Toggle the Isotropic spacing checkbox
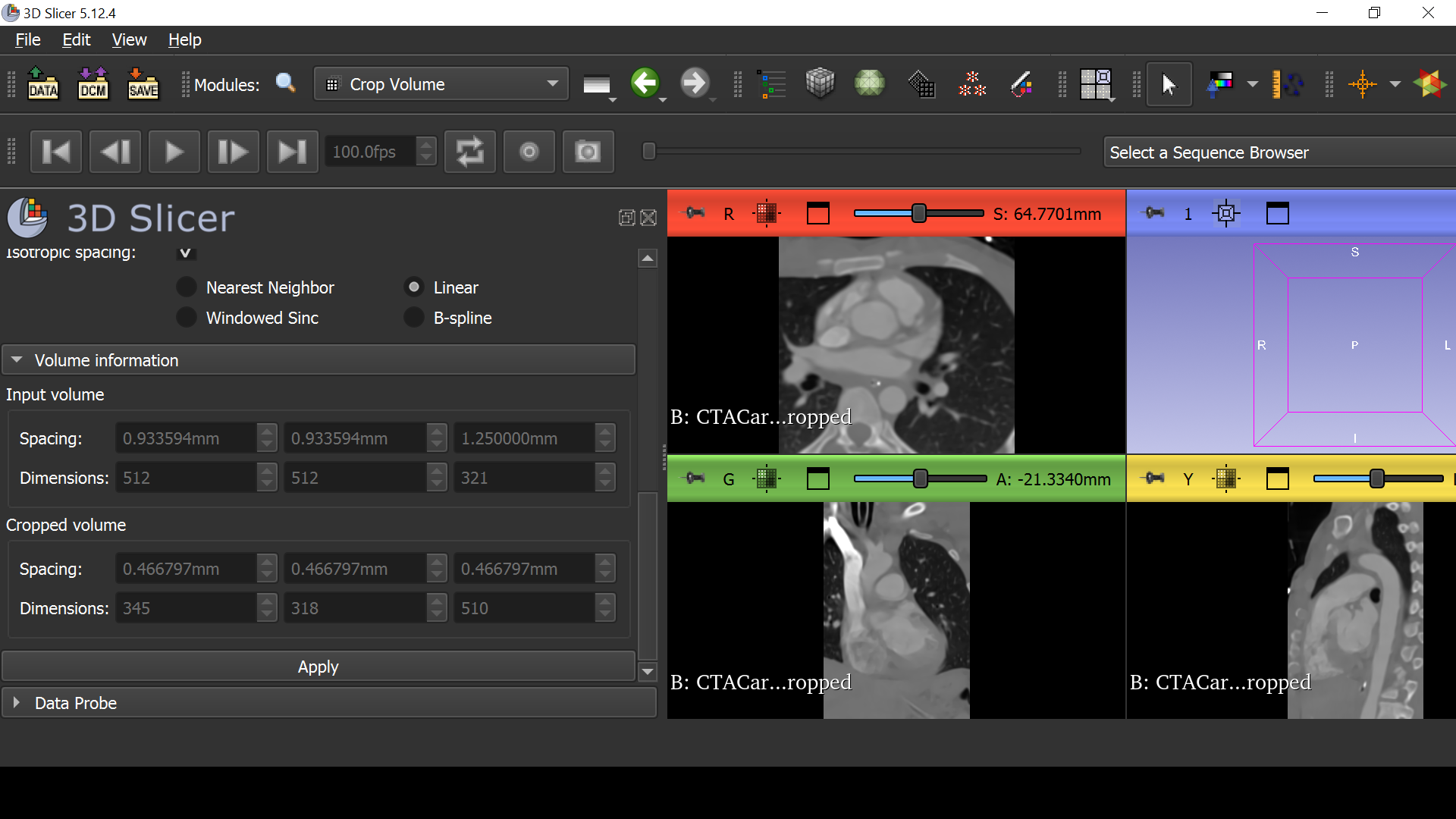Image resolution: width=1456 pixels, height=819 pixels. [x=186, y=253]
